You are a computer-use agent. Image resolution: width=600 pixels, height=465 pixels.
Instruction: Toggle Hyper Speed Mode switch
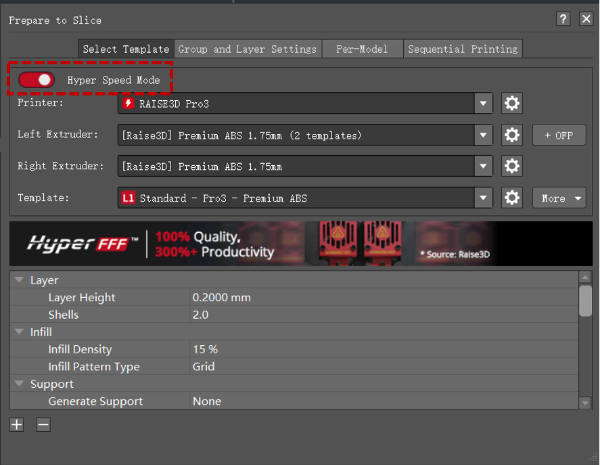tap(36, 79)
